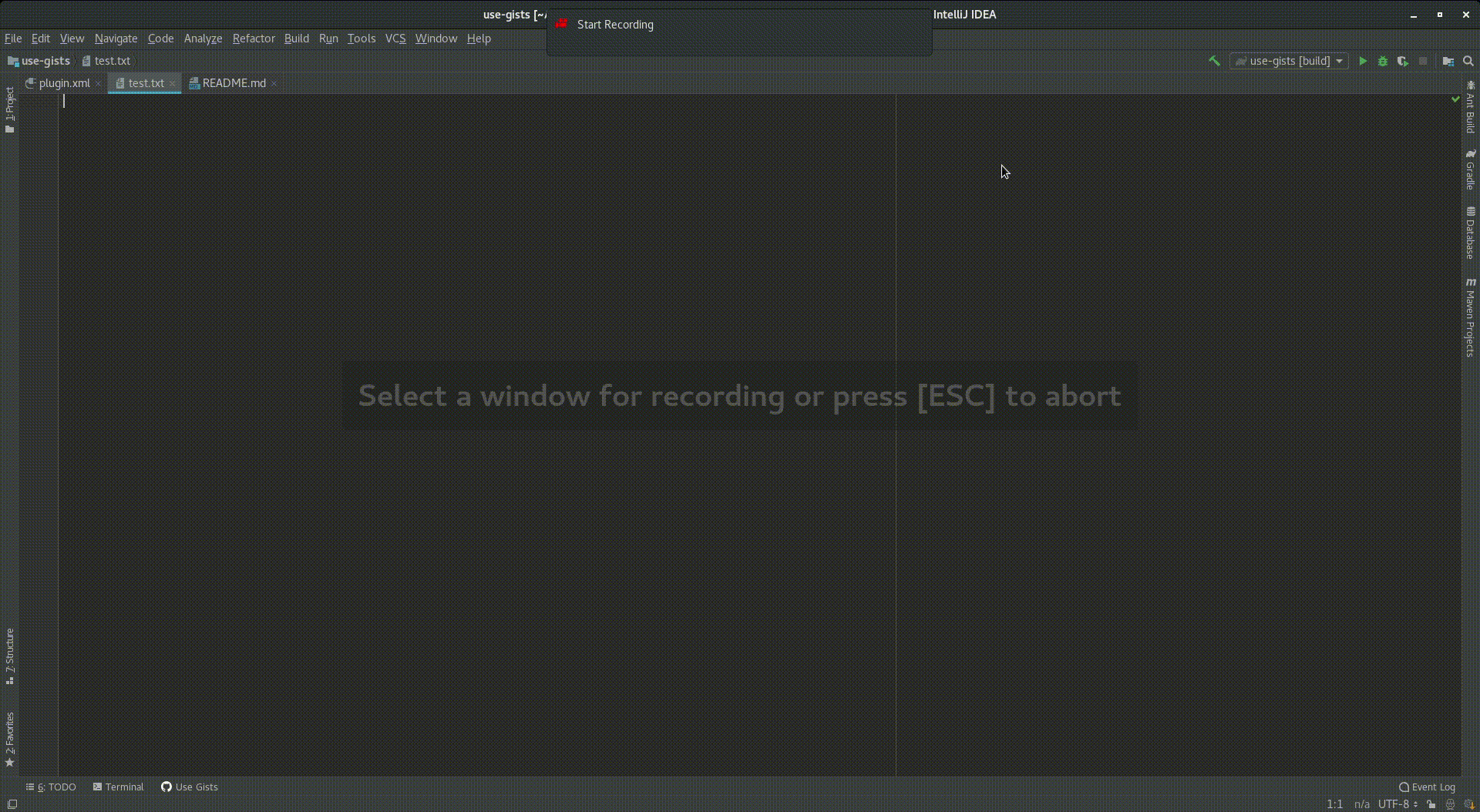The image size is (1480, 812).
Task: Open the Event Log panel
Action: (x=1427, y=787)
